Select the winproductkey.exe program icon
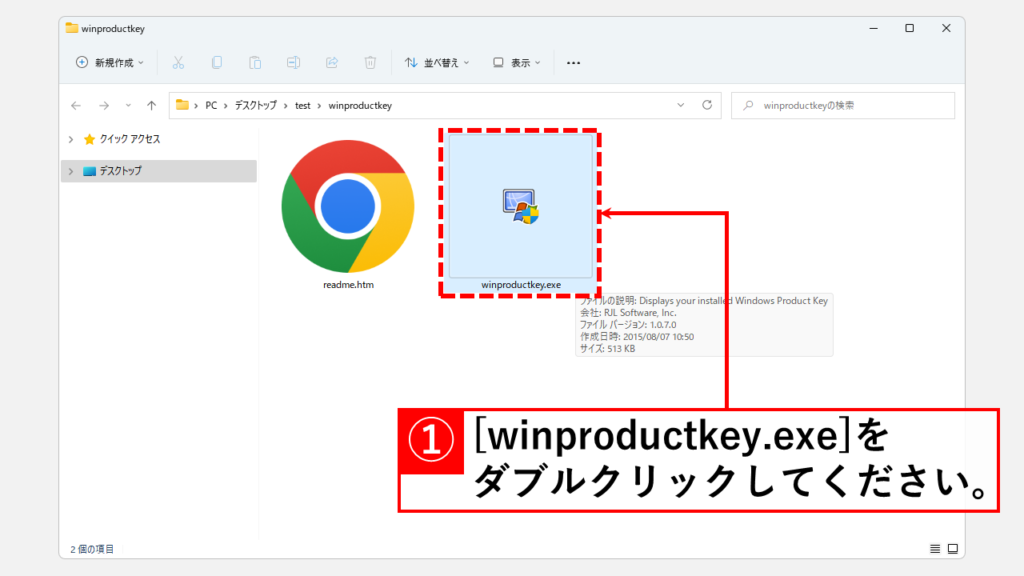This screenshot has height=576, width=1024. [x=520, y=206]
